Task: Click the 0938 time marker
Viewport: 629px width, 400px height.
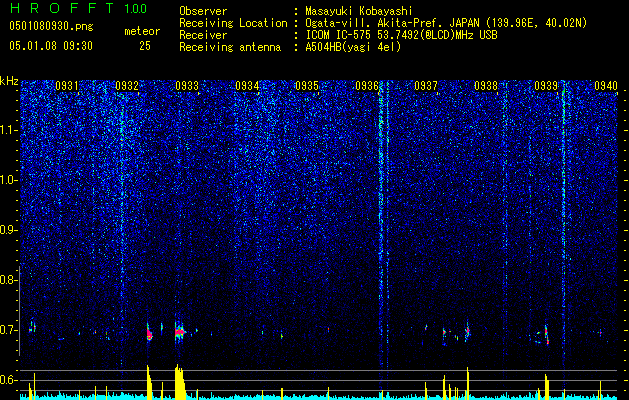Action: [486, 86]
